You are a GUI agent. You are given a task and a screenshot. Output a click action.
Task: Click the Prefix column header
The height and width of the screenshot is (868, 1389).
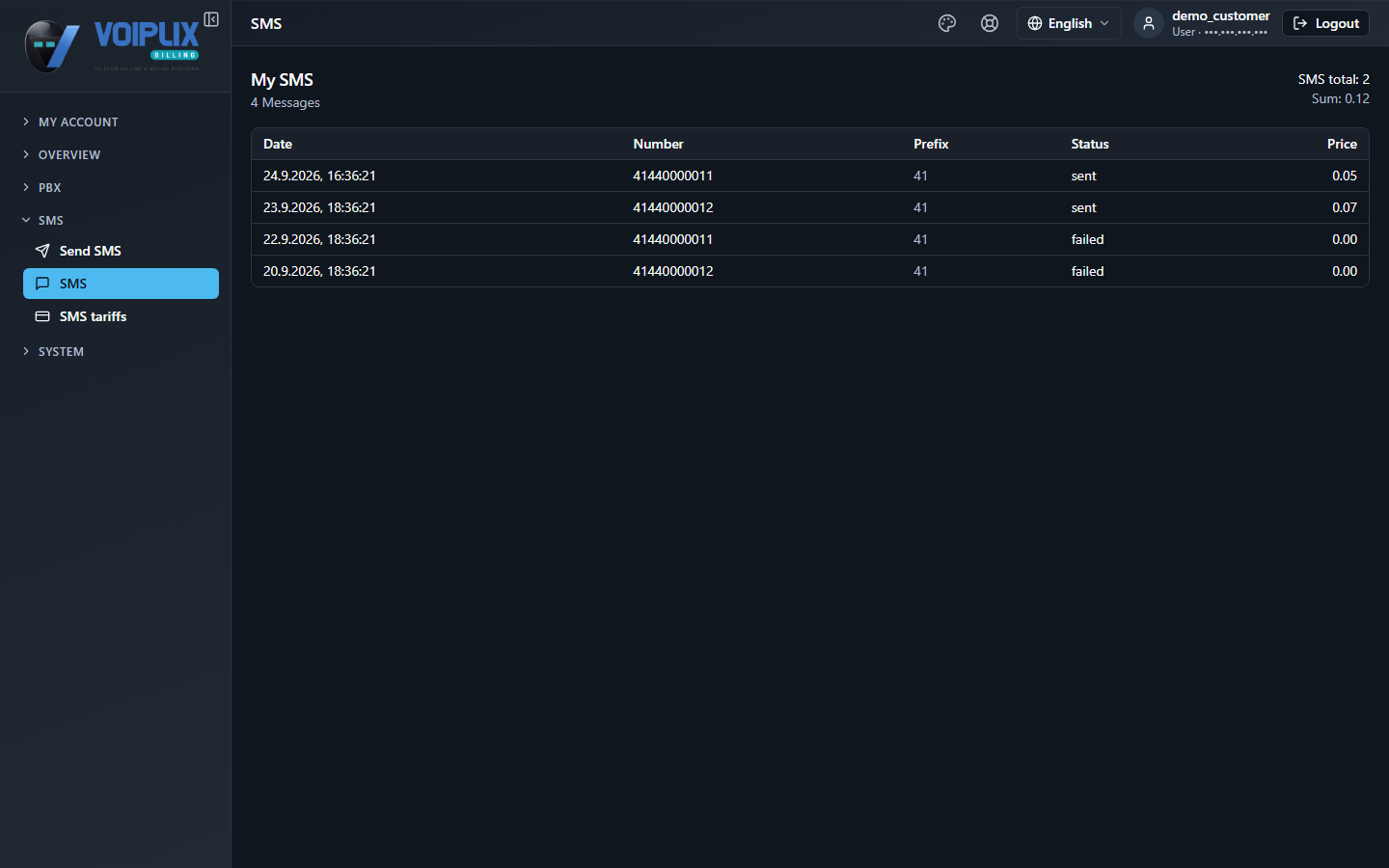tap(931, 144)
